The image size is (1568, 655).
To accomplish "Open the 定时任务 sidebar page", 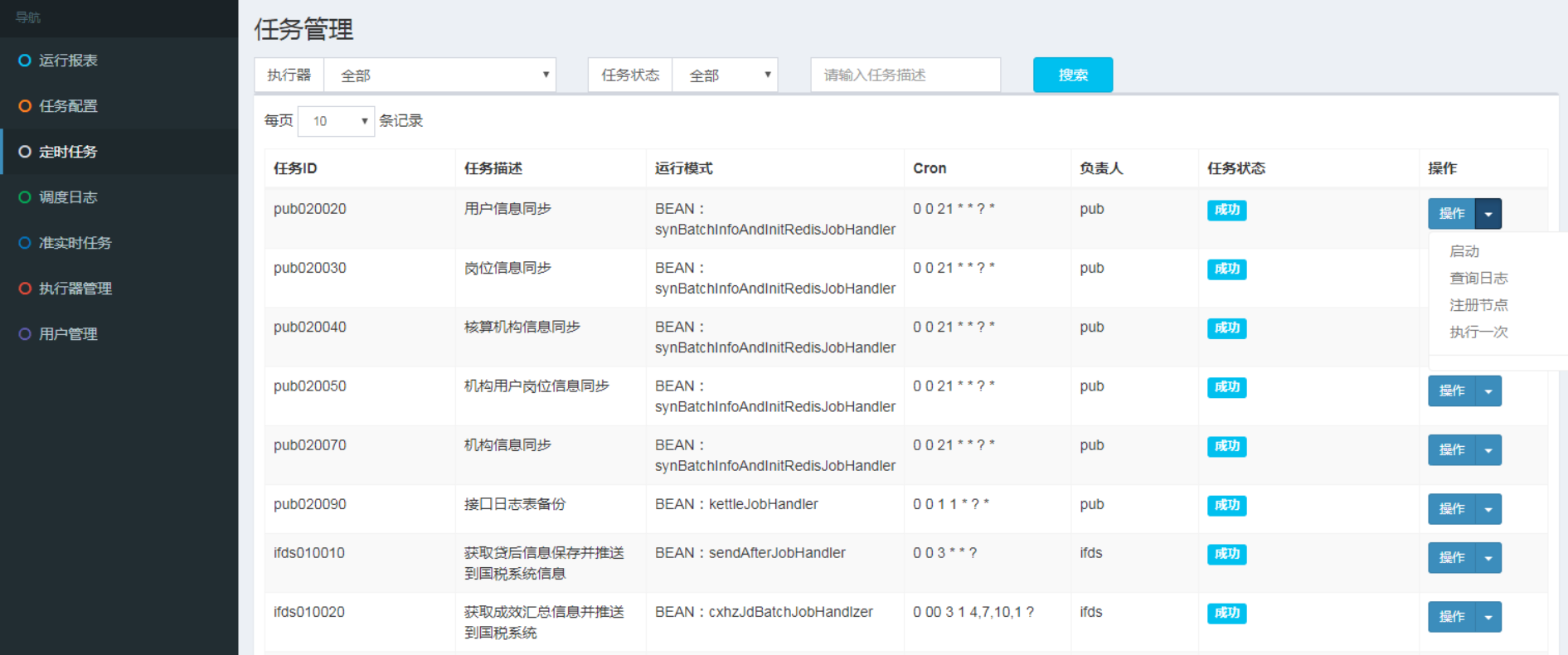I will coord(68,152).
